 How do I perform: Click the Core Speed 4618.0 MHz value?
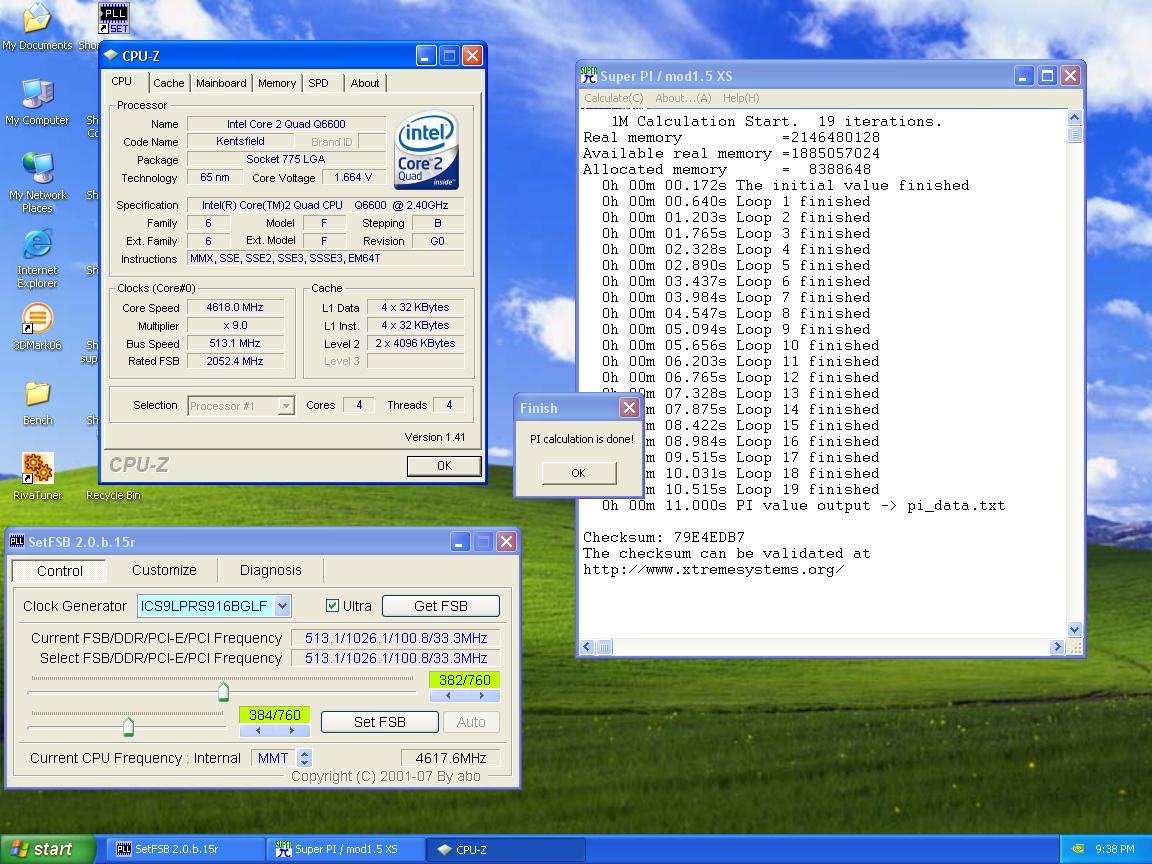[x=235, y=307]
